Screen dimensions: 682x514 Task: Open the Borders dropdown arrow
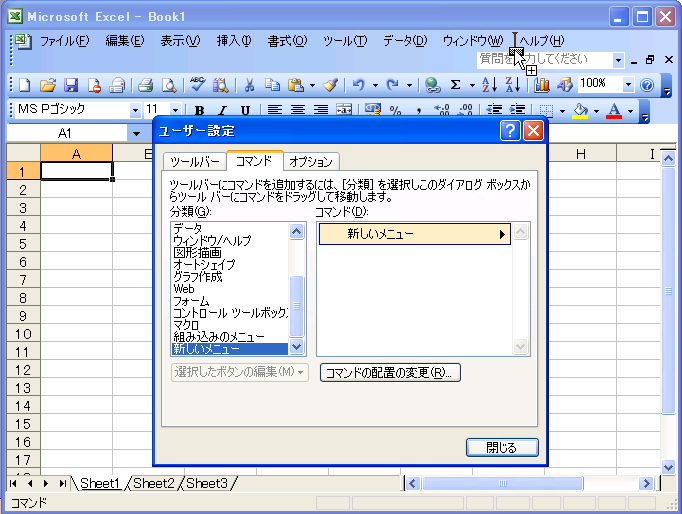coord(562,111)
